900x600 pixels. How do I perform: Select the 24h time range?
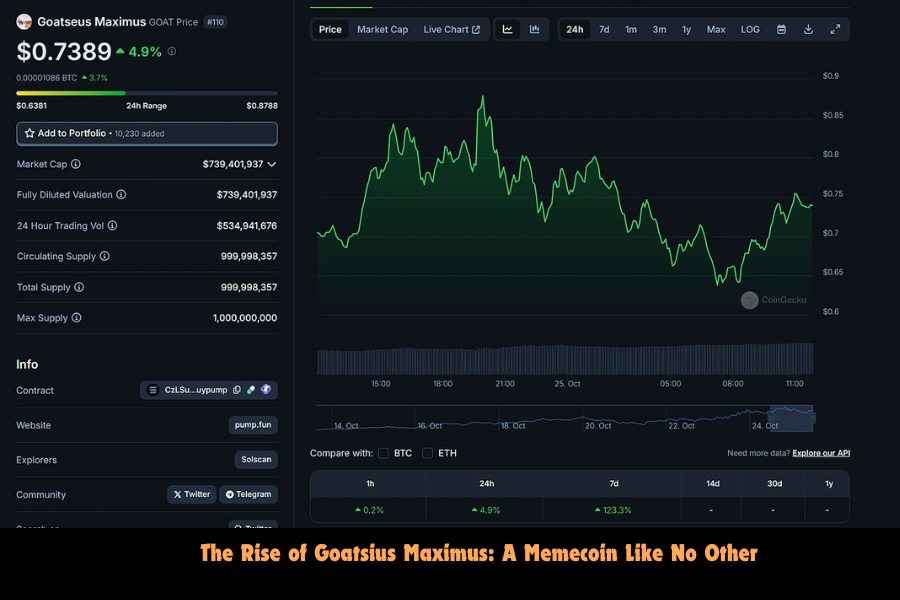[x=575, y=29]
